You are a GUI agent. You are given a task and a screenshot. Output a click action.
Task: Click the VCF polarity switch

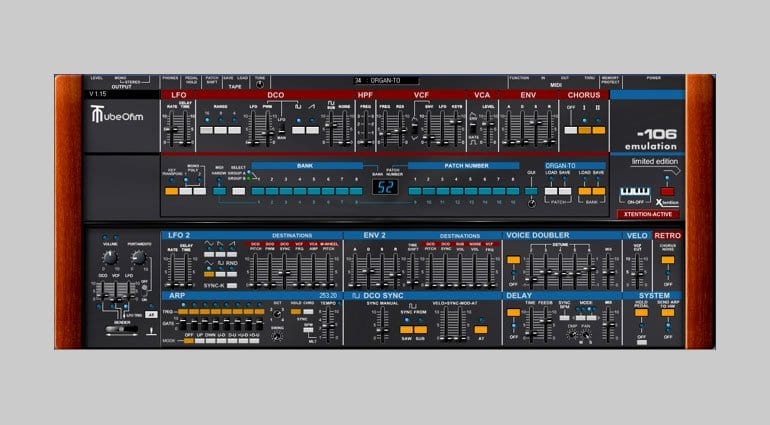coord(415,129)
